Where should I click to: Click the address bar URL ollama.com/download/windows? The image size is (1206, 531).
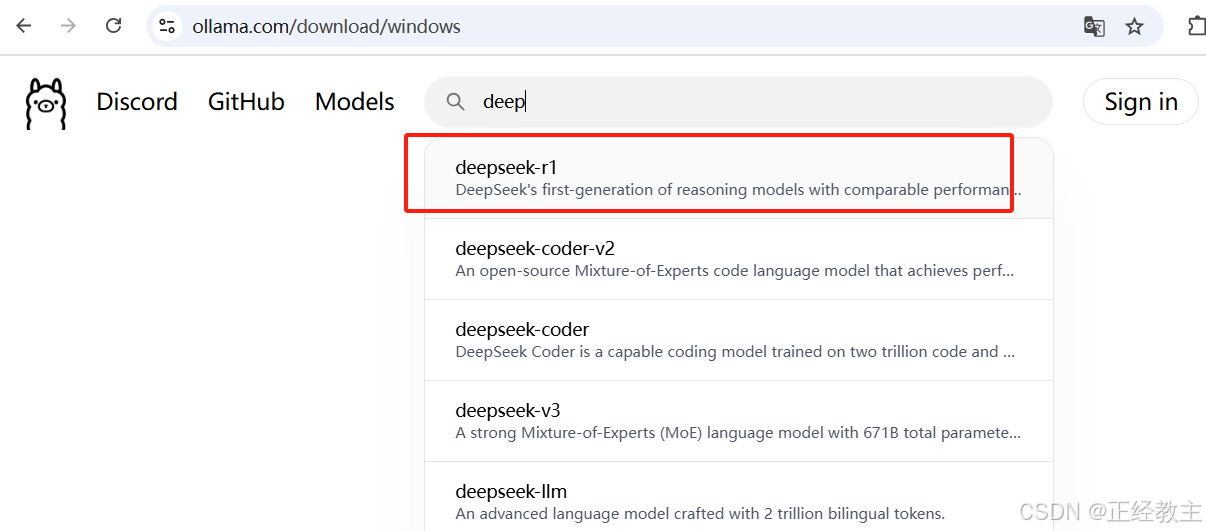coord(326,26)
